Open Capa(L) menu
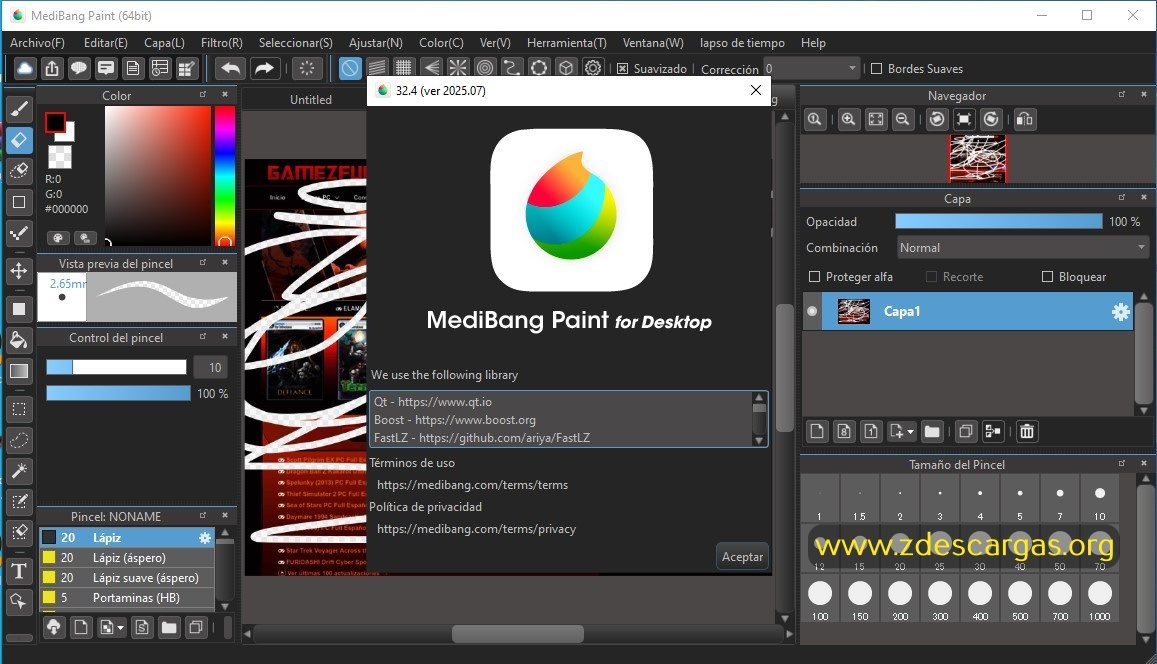1157x664 pixels. click(x=164, y=43)
